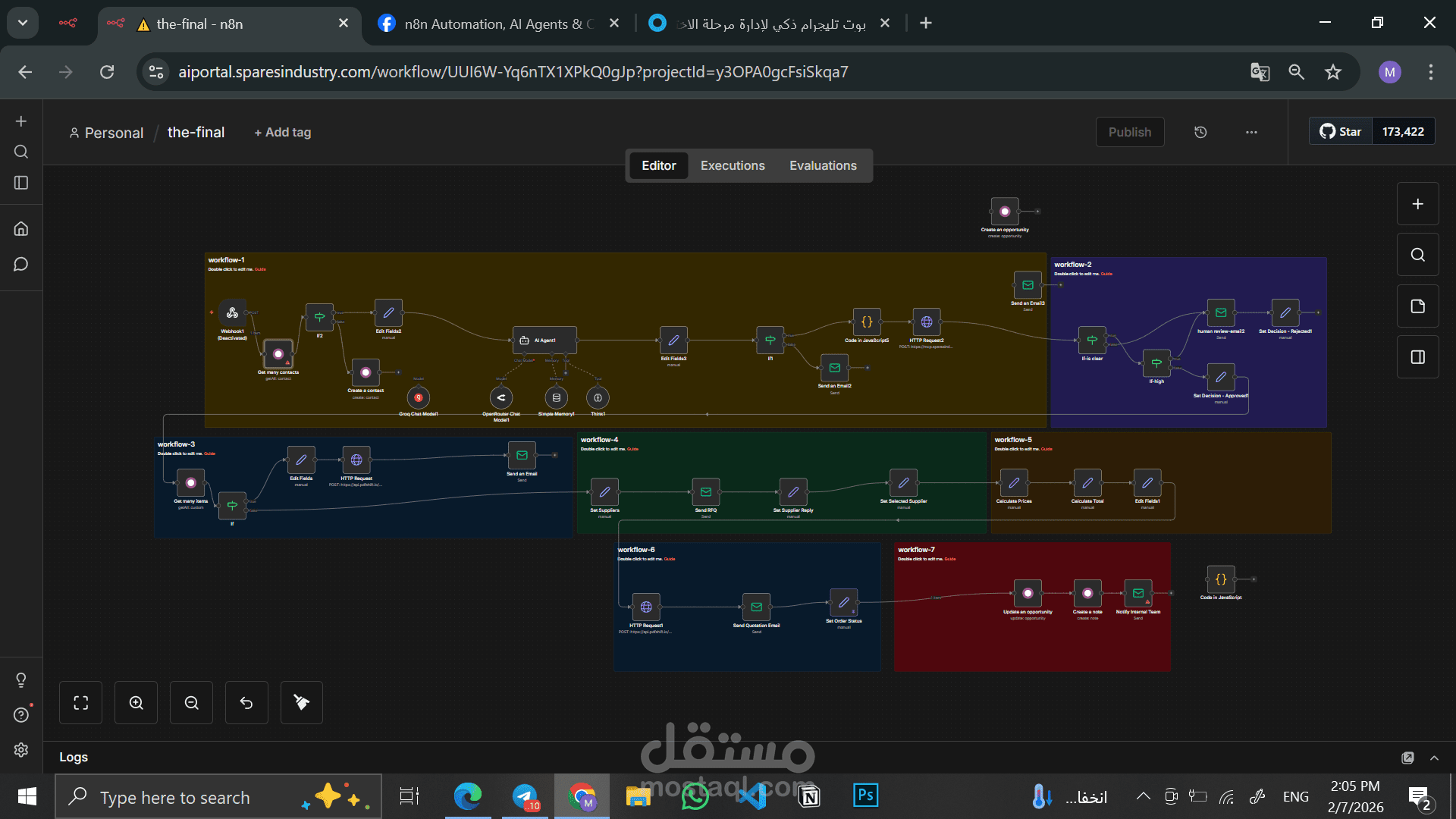Collapse the Logs panel using its chevron
Image resolution: width=1456 pixels, height=819 pixels.
(1434, 758)
